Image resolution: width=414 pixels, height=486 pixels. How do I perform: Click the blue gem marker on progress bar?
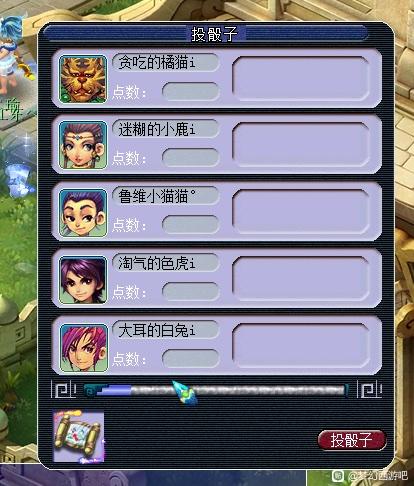tap(184, 392)
